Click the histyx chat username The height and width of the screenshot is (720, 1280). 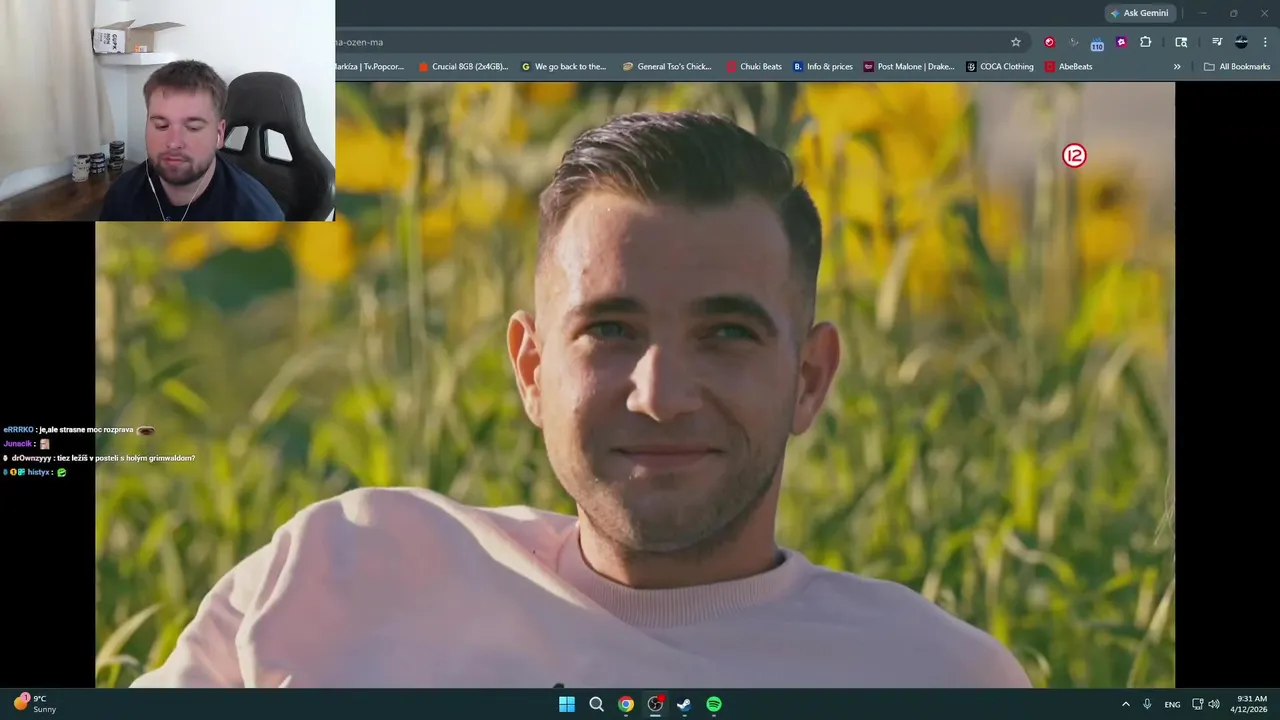38,472
